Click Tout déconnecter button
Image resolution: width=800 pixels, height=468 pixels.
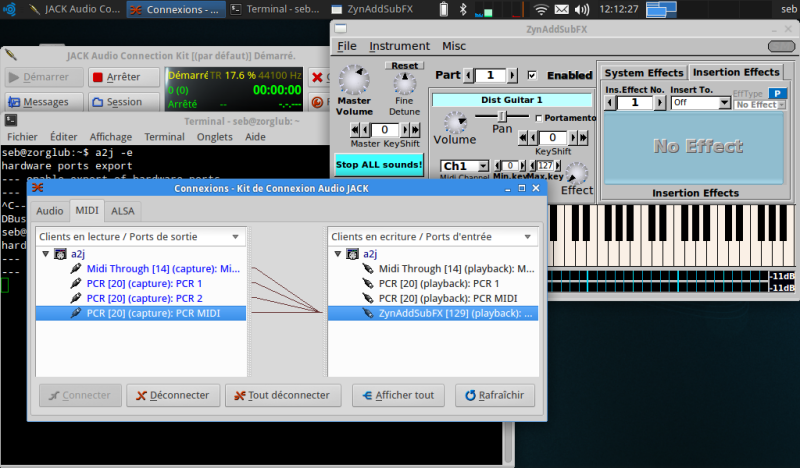[x=283, y=396]
